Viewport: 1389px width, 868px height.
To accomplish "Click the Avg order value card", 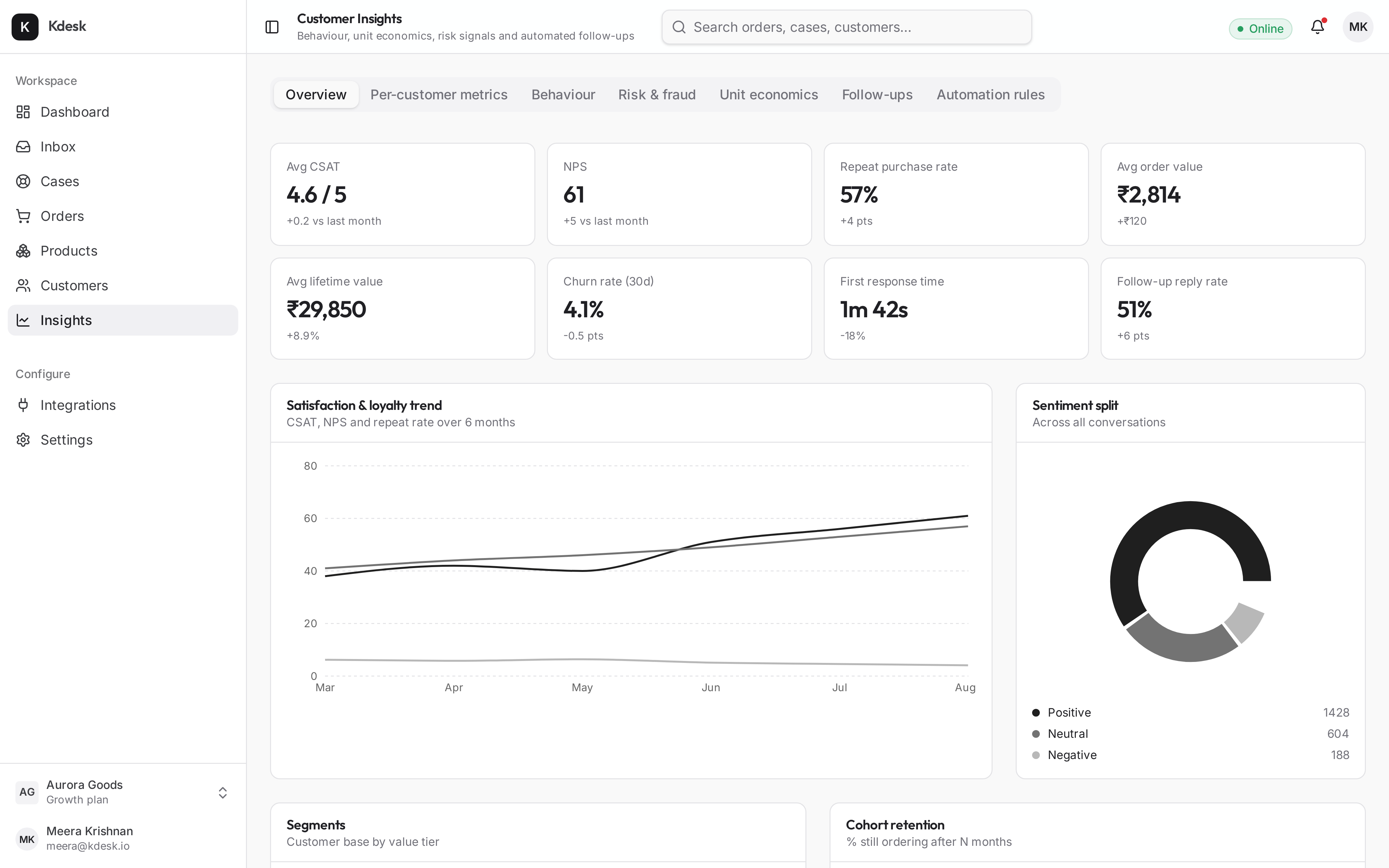I will coord(1233,194).
